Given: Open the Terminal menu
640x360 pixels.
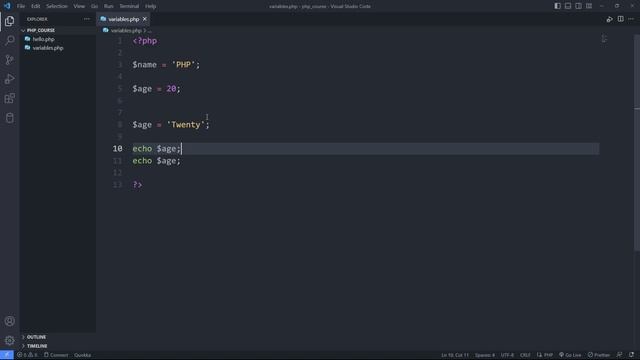Looking at the screenshot, I should point(129,6).
